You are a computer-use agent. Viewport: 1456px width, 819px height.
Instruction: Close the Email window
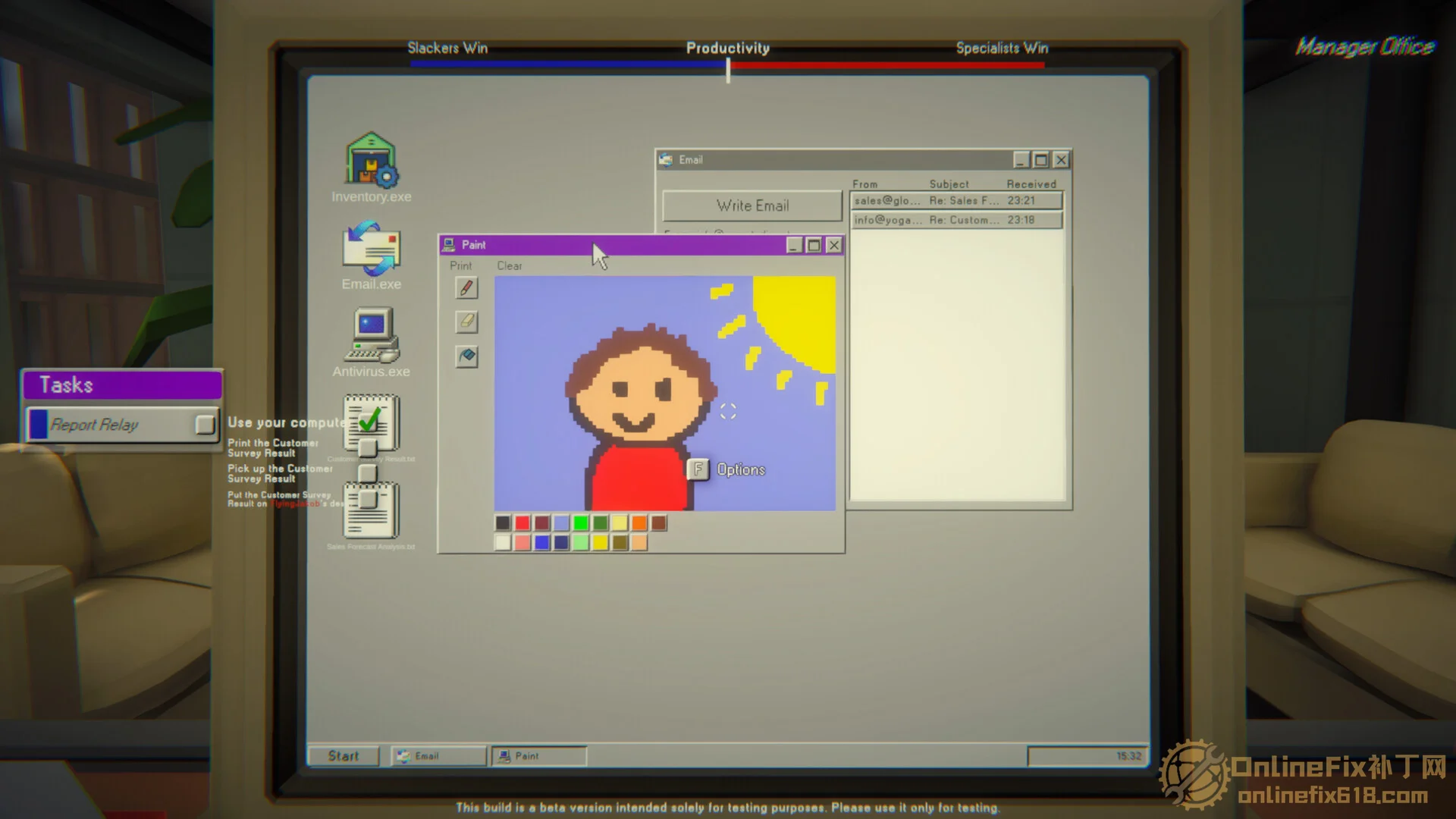point(1061,160)
